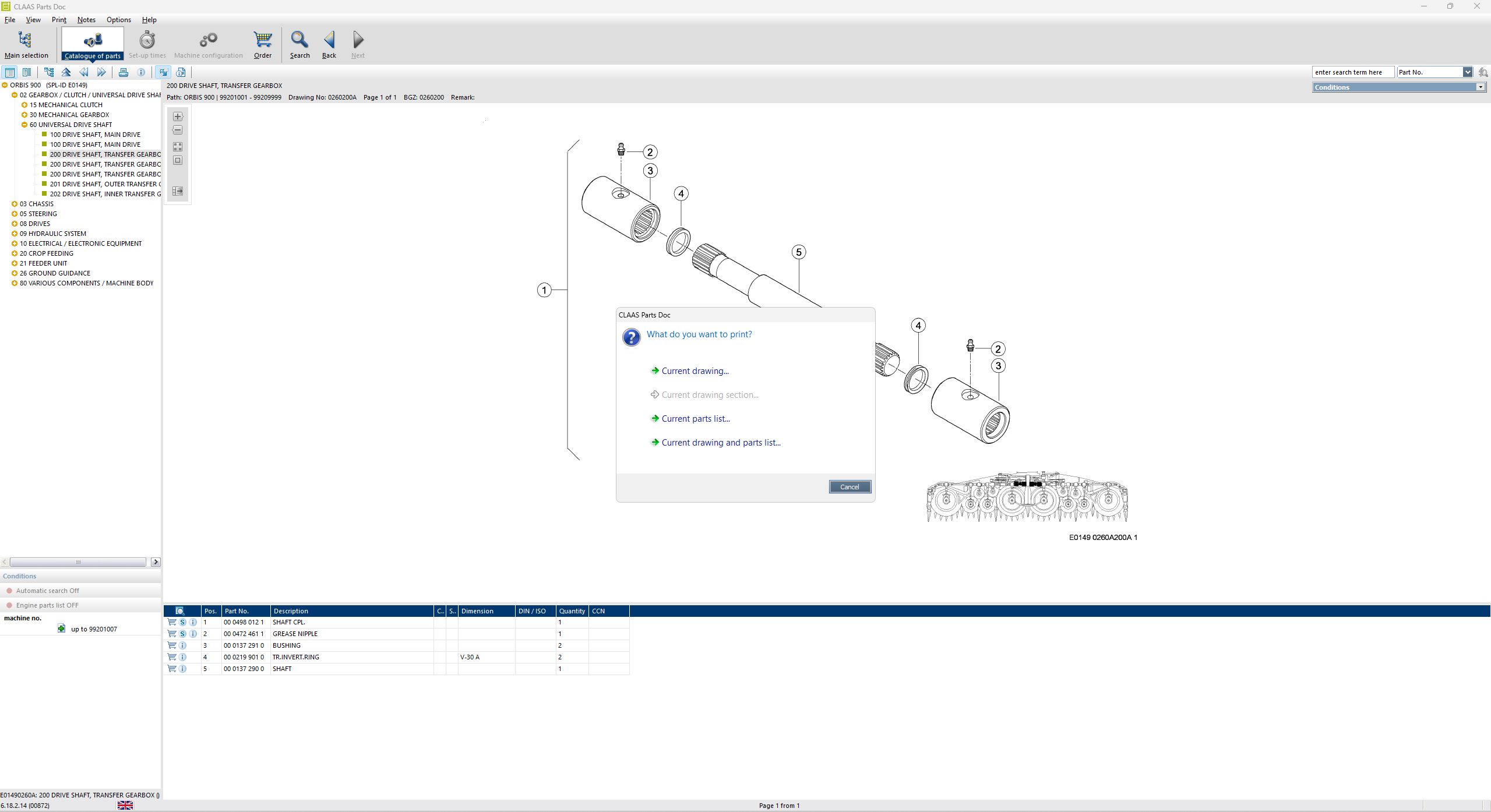Viewport: 1491px width, 812px height.
Task: Click the Quantity column header
Action: pyautogui.click(x=572, y=611)
